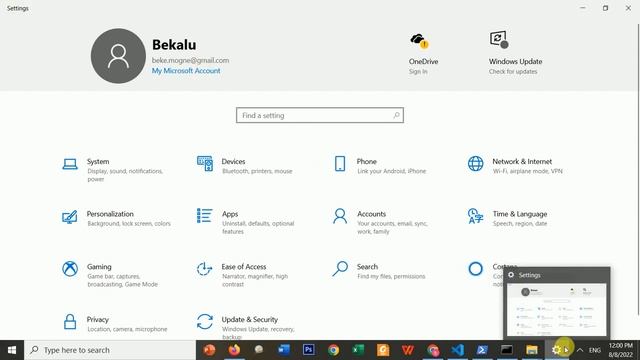Click 'Link your Android, iPhone' description

391,171
